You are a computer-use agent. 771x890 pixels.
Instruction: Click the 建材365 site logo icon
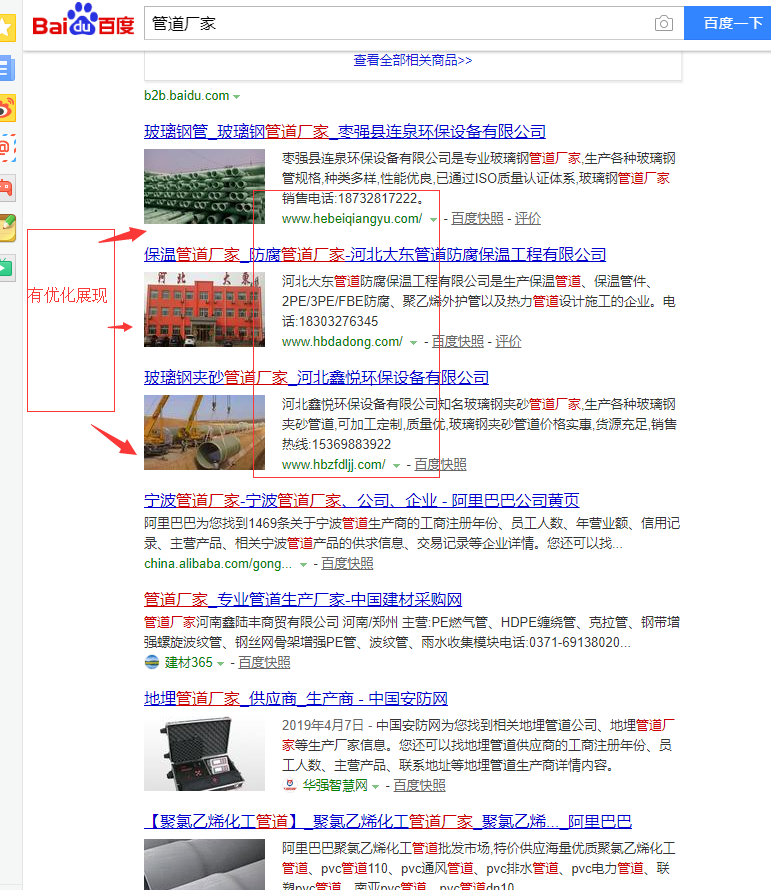152,662
